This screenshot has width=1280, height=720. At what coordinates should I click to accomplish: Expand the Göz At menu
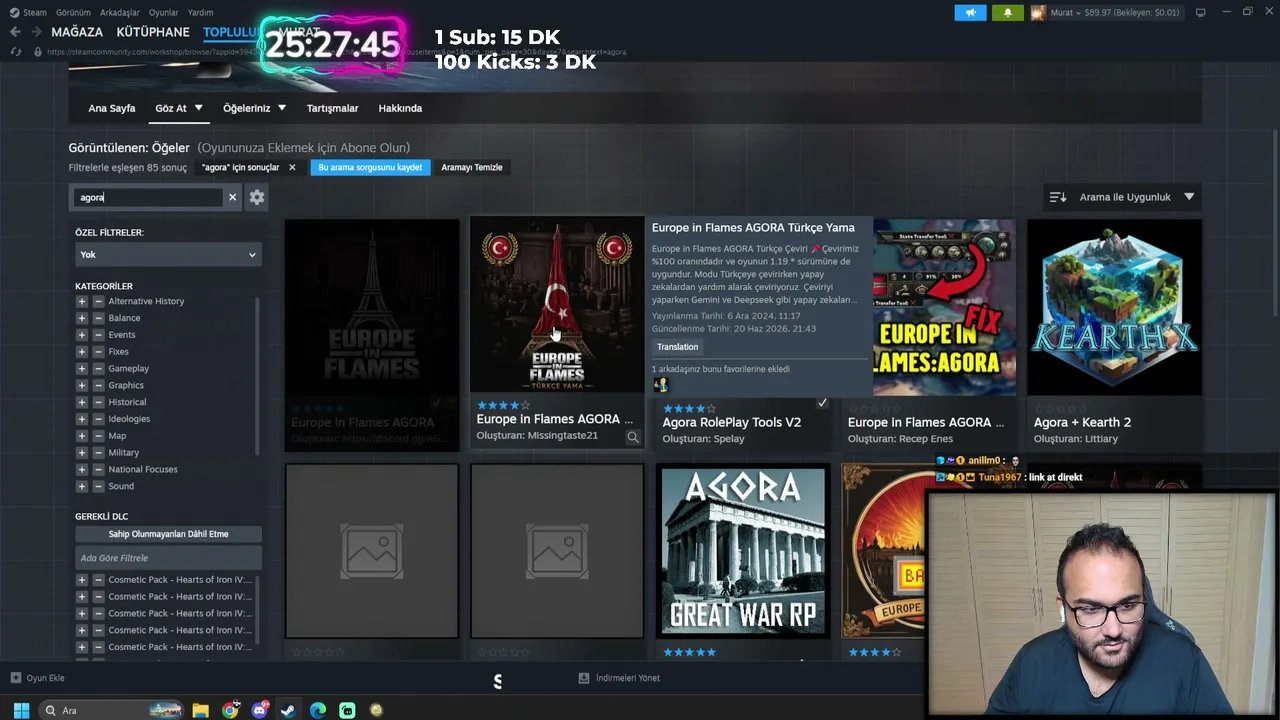(179, 108)
